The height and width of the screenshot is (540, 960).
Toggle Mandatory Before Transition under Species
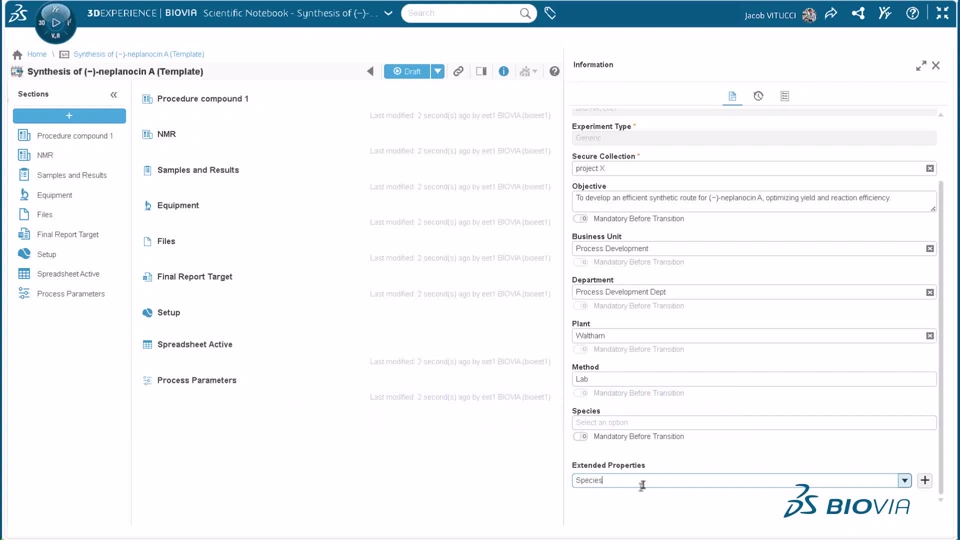(580, 437)
